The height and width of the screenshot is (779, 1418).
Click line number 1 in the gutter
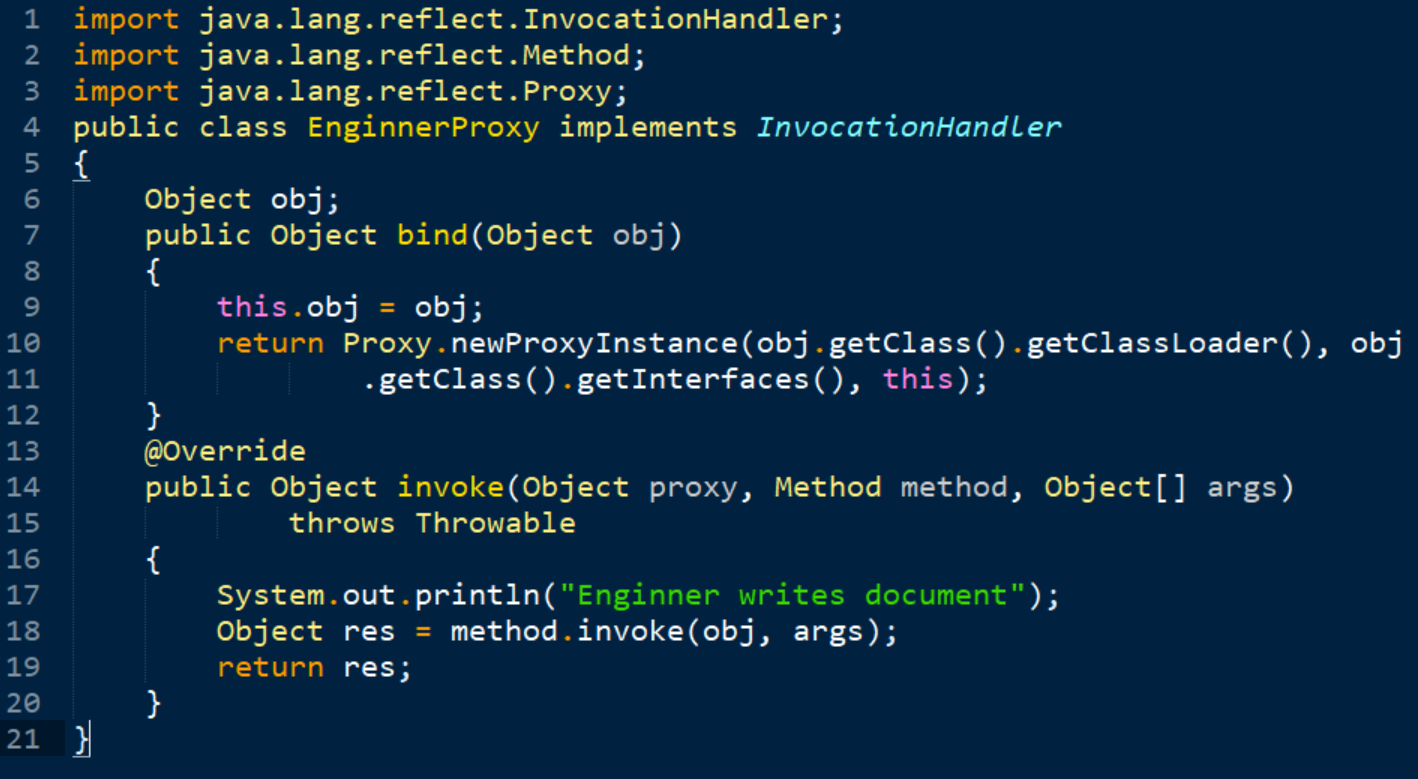[x=32, y=19]
